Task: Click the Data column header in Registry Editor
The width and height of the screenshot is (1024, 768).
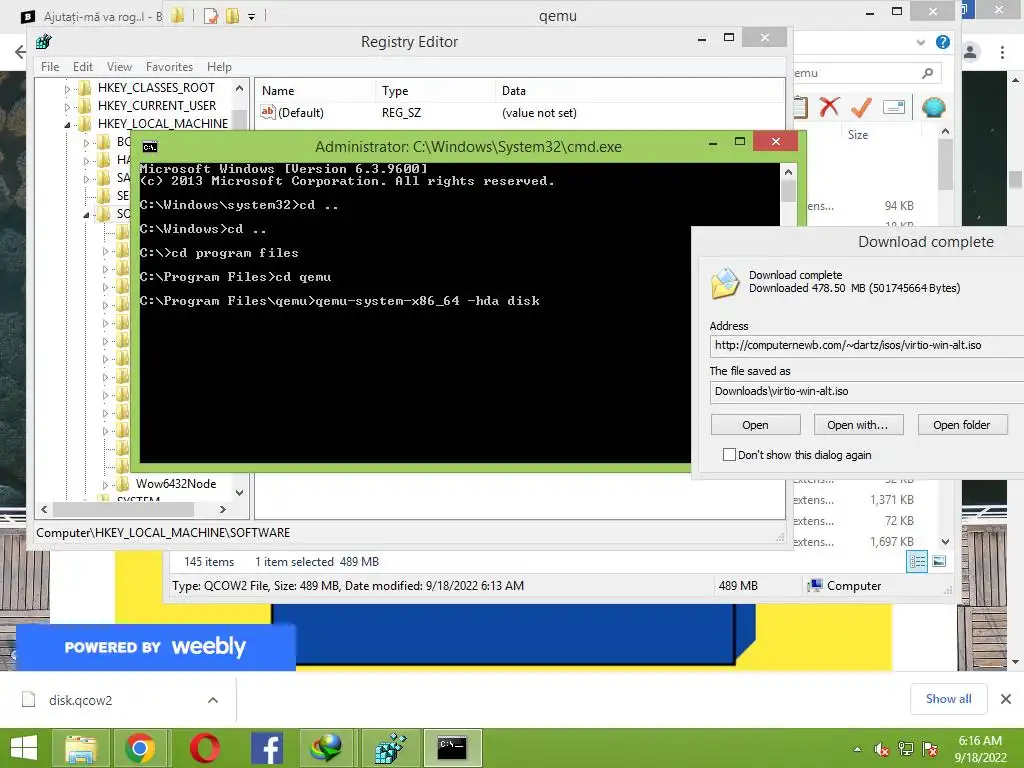Action: tap(640, 91)
